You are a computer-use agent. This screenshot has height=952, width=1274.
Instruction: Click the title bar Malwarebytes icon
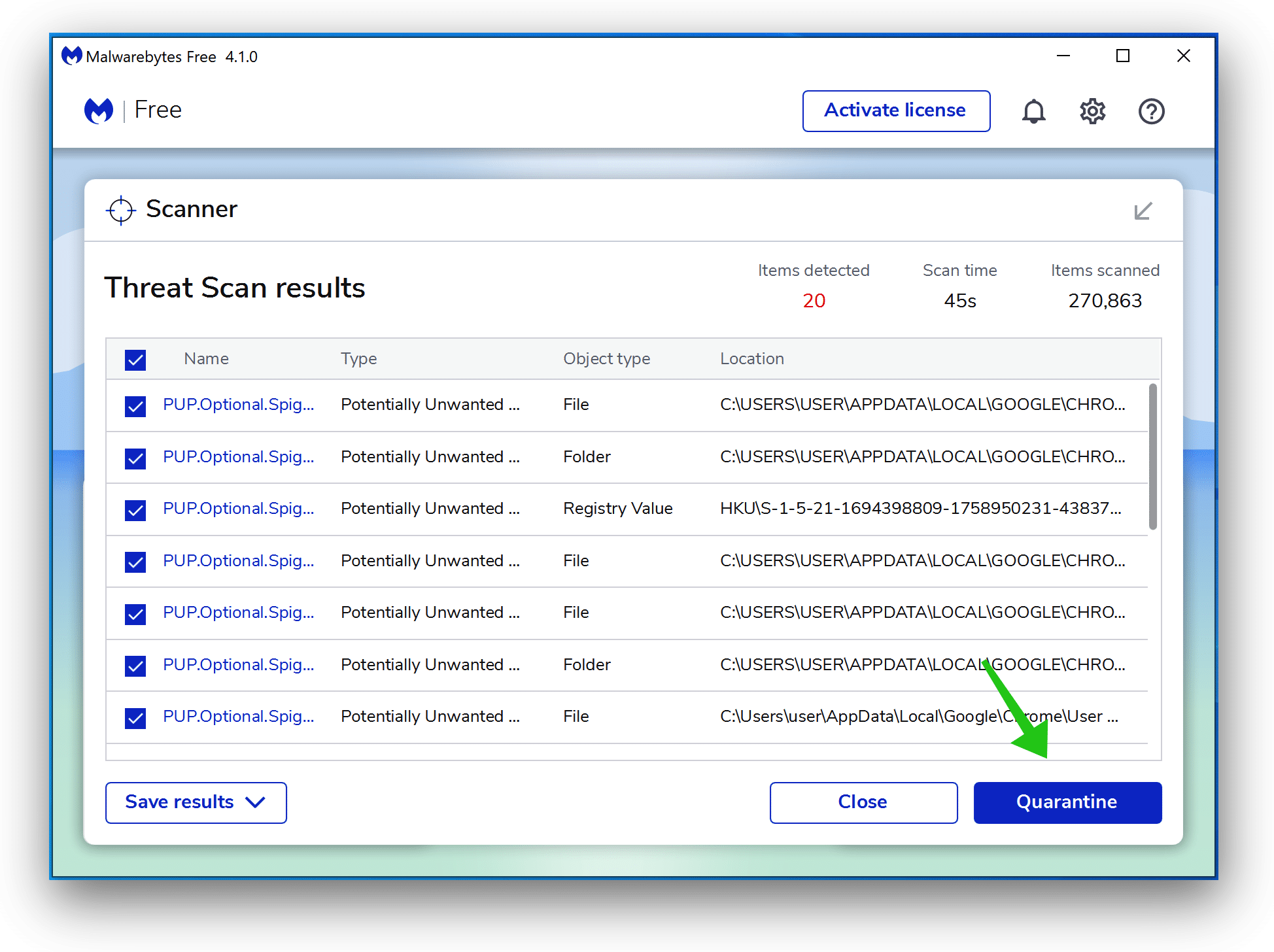click(x=71, y=56)
